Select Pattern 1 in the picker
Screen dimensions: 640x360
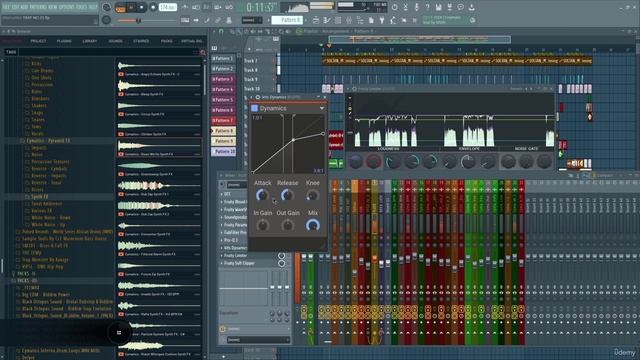point(223,58)
